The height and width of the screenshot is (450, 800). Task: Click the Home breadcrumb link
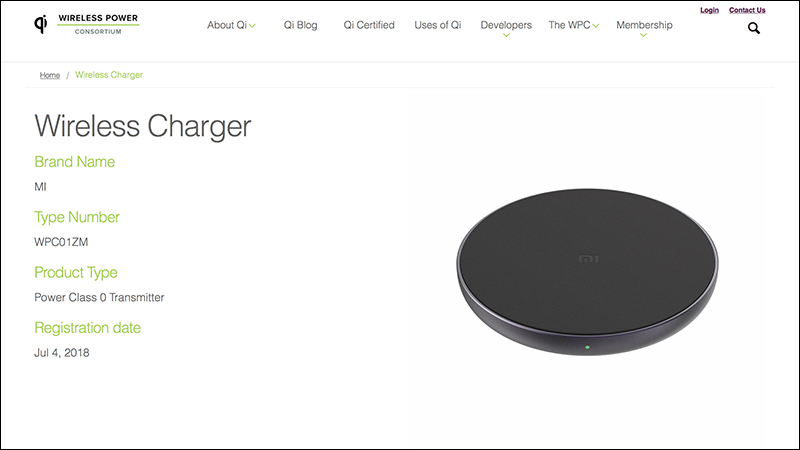click(50, 75)
